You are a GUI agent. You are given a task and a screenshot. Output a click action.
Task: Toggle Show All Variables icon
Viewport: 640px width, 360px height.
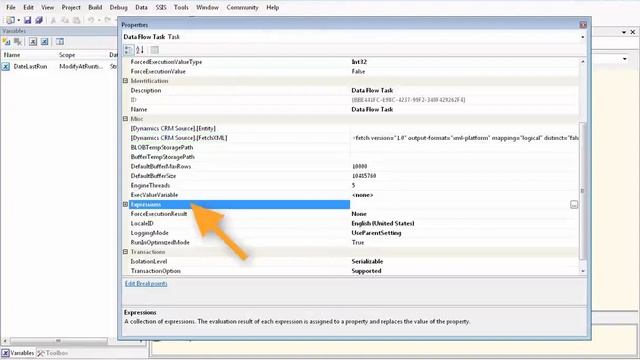click(44, 42)
